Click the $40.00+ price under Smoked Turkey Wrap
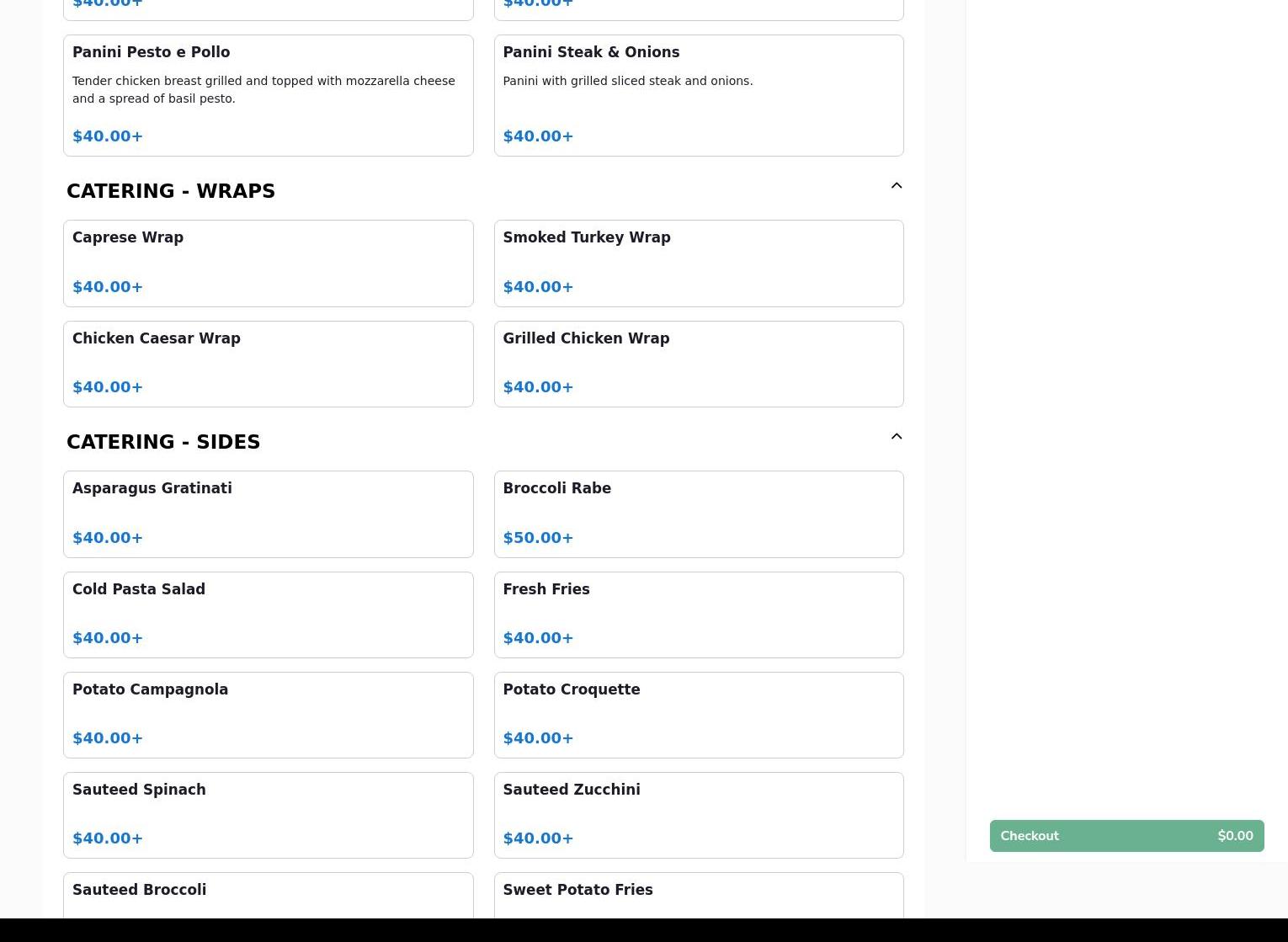 pos(538,286)
